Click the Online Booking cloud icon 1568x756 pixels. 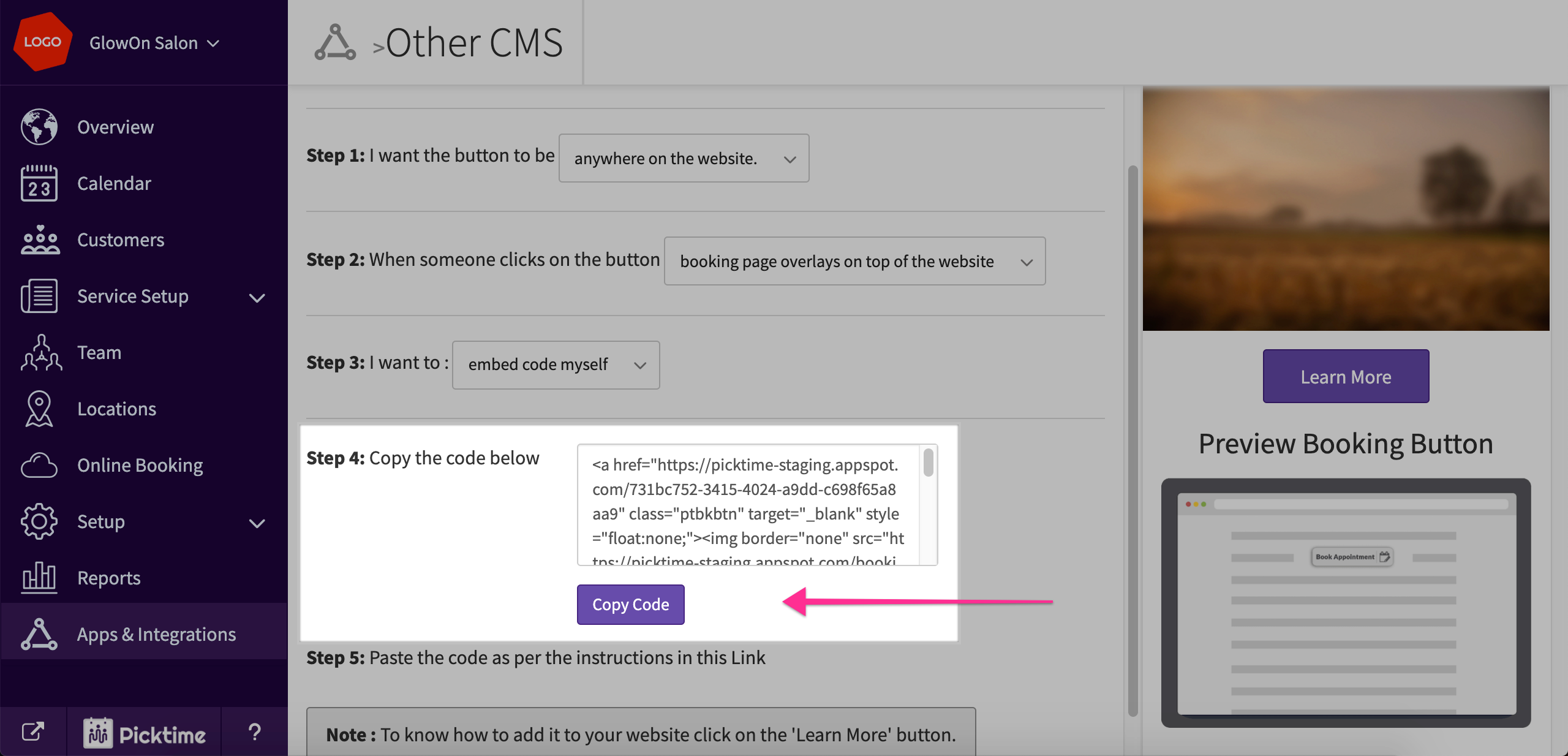[39, 465]
